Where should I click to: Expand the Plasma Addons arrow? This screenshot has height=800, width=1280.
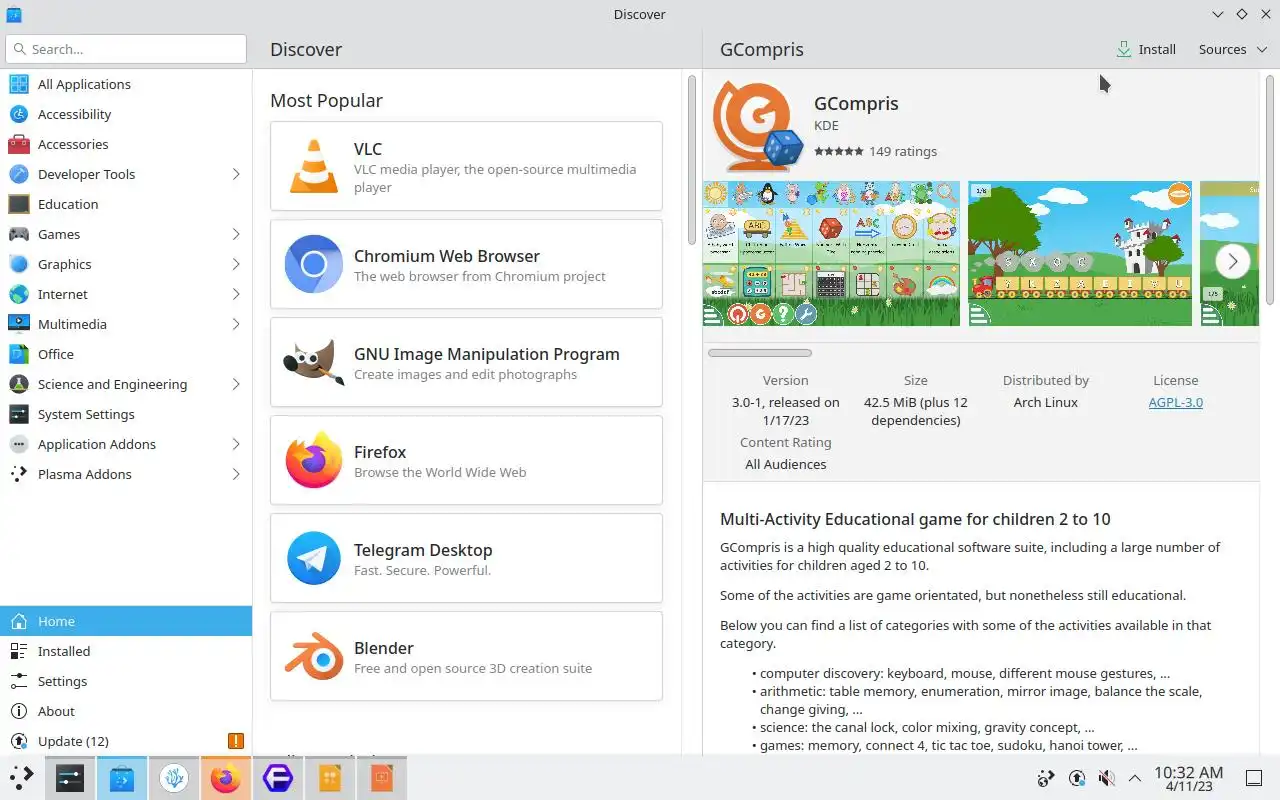click(236, 474)
